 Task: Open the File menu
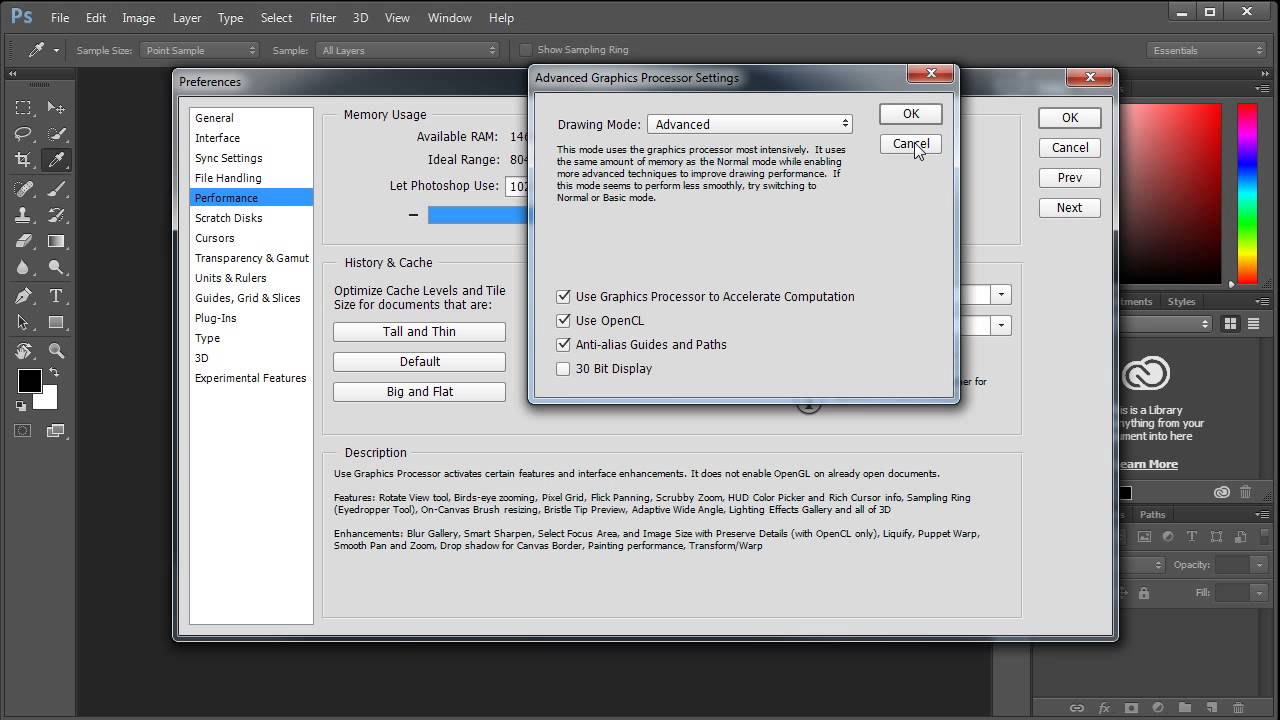pyautogui.click(x=60, y=18)
